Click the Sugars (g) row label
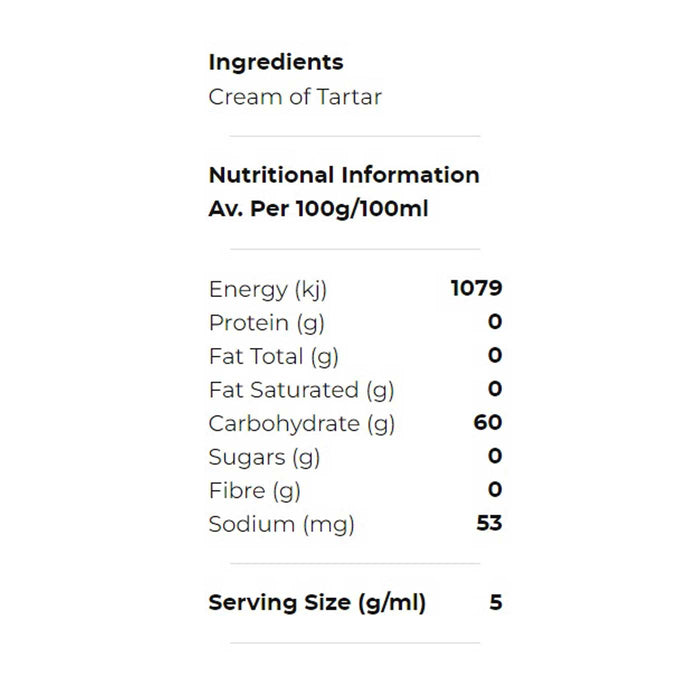This screenshot has width=700, height=700. point(264,457)
